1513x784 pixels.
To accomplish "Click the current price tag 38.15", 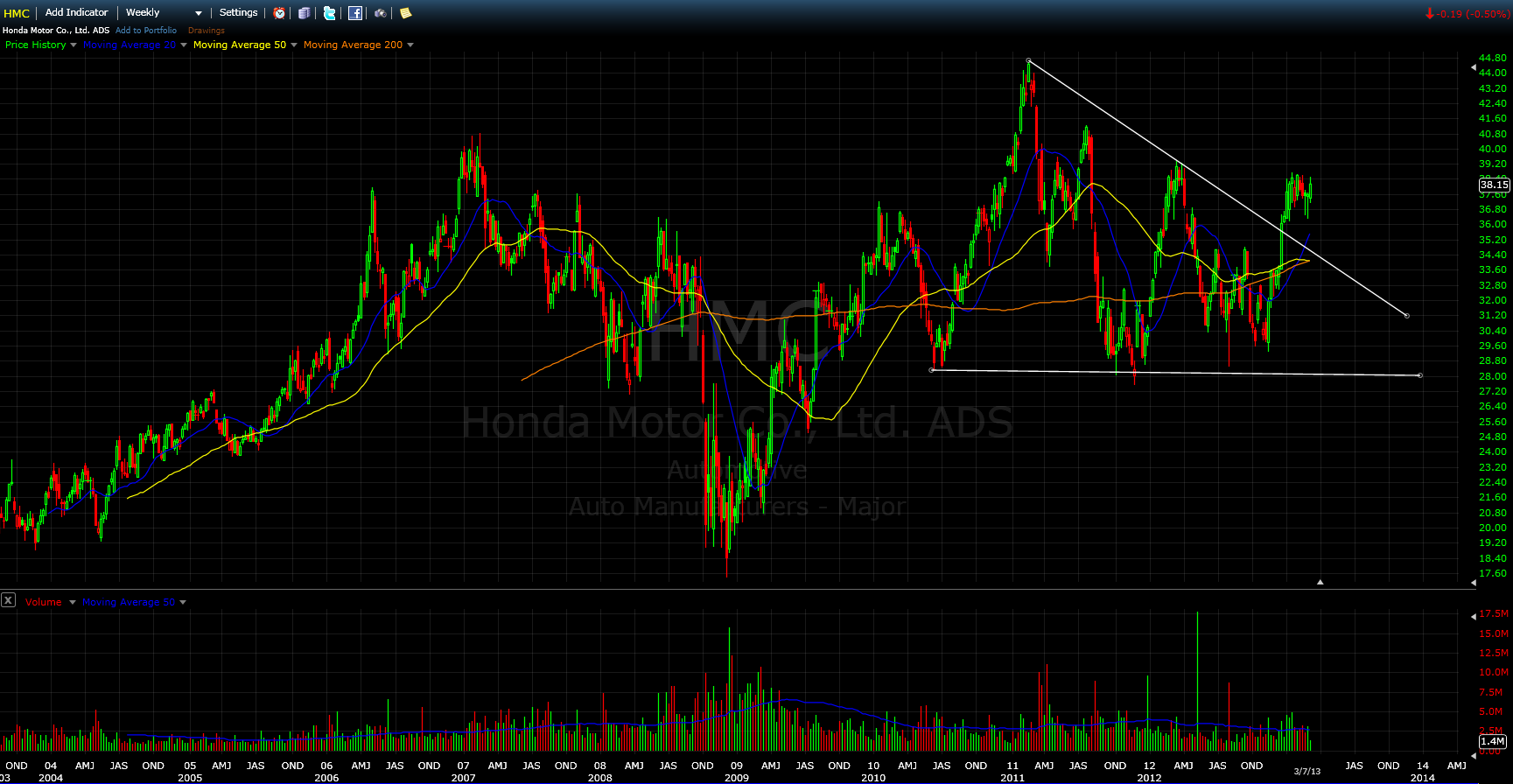I will pos(1495,185).
